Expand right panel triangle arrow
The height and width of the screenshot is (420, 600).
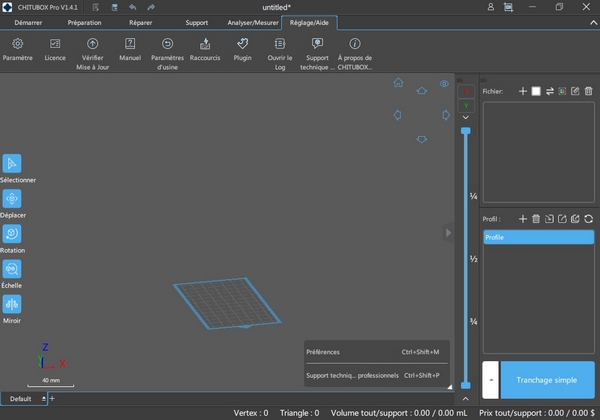click(448, 233)
